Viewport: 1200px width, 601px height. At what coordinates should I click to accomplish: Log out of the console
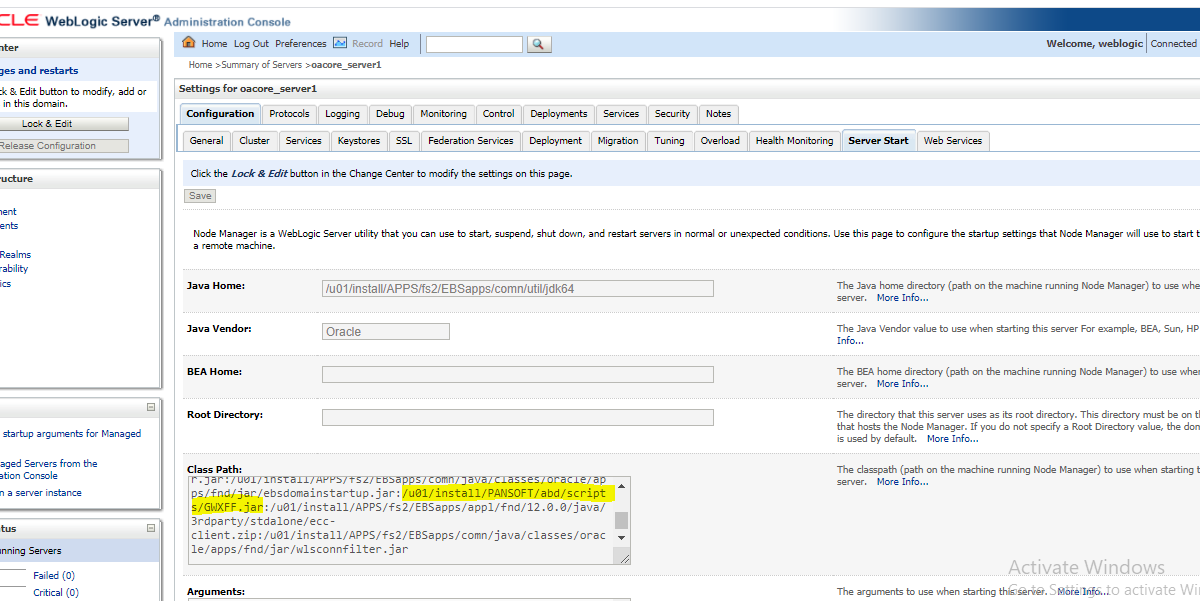tap(250, 43)
